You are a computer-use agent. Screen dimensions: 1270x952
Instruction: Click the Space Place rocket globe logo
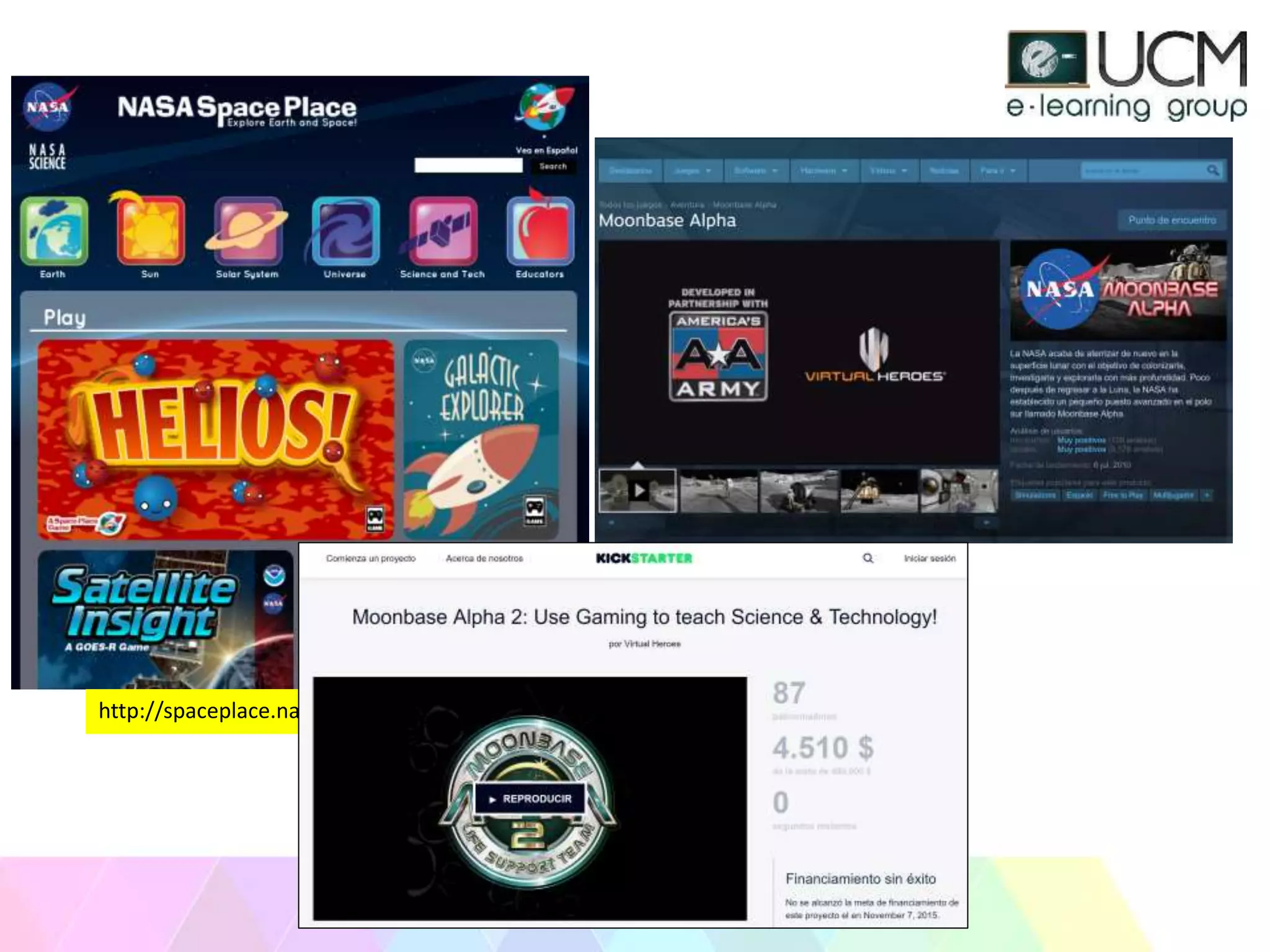[x=544, y=107]
